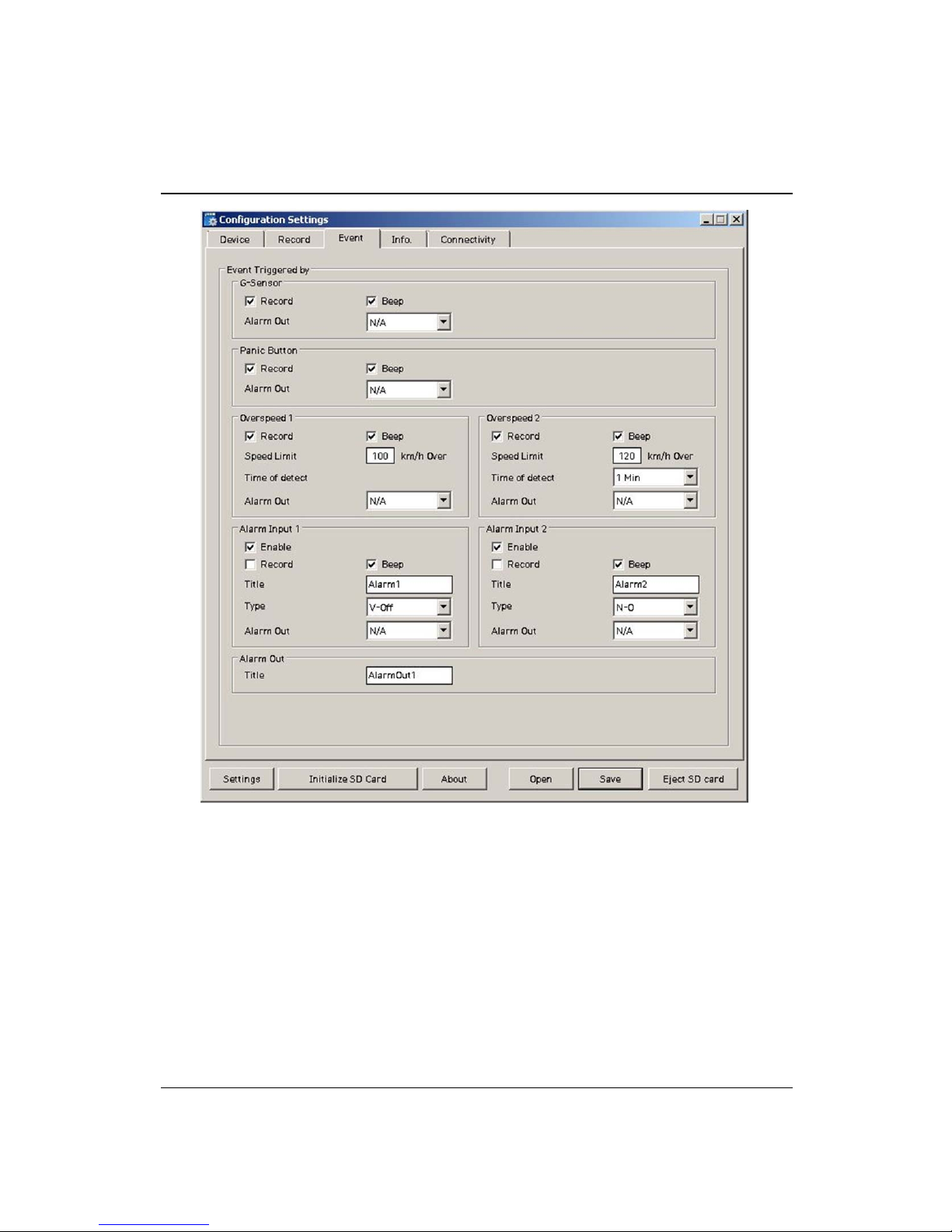Click the Settings button
This screenshot has width=952, height=1232.
coord(242,779)
